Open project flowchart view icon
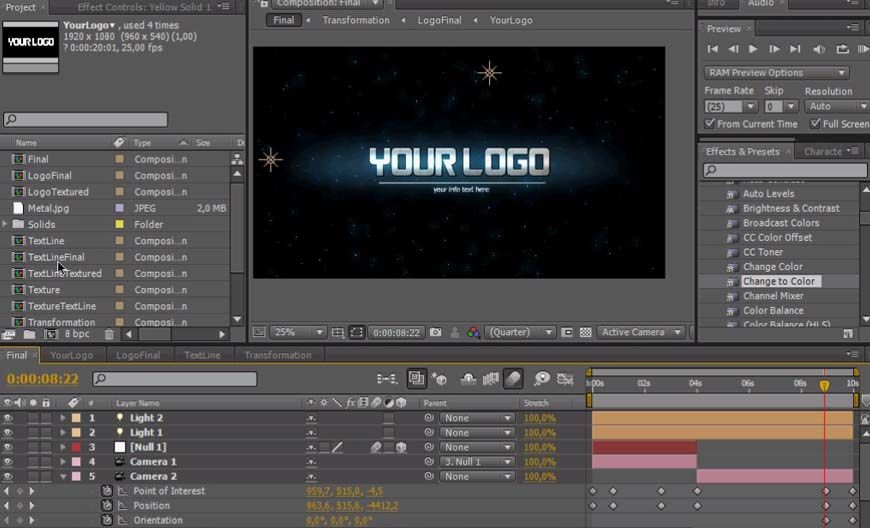 (237, 160)
